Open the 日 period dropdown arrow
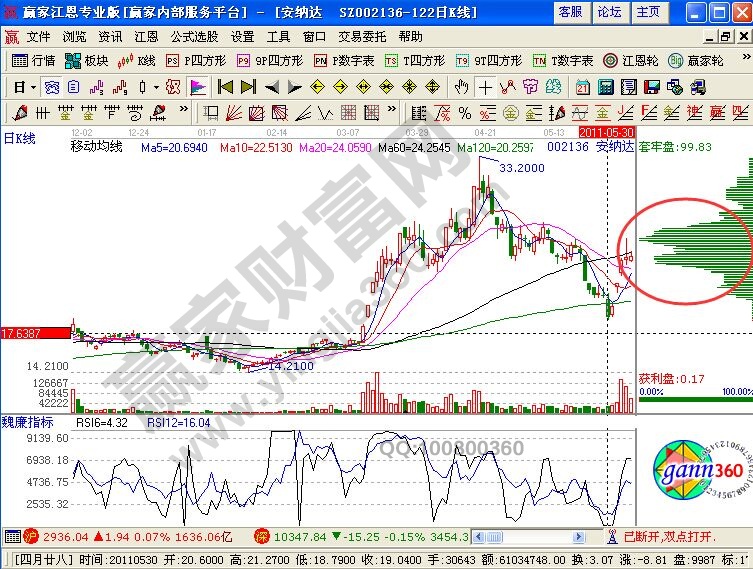Viewport: 753px width, 569px height. click(x=33, y=86)
